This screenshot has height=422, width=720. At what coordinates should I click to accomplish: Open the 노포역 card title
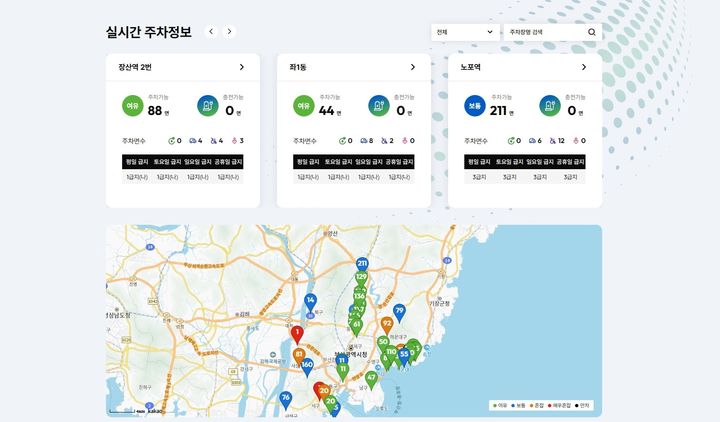pos(470,67)
